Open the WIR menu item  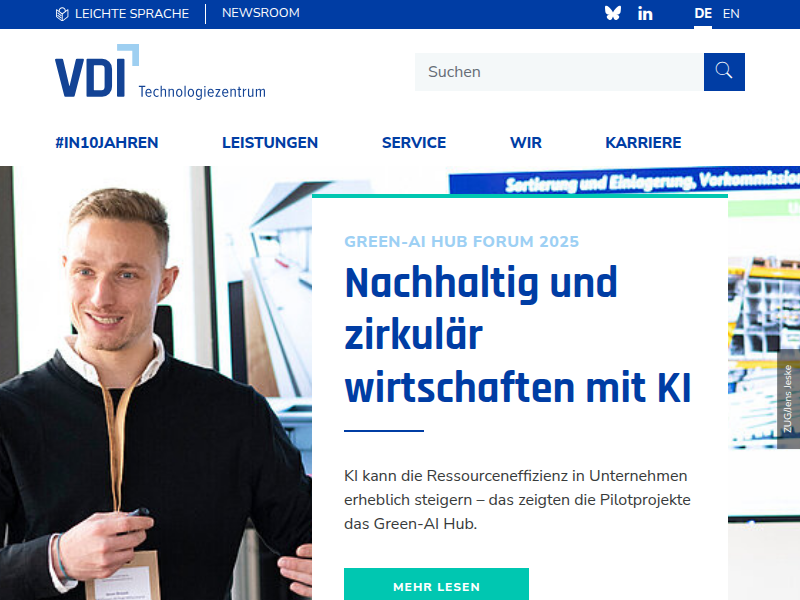pyautogui.click(x=526, y=142)
